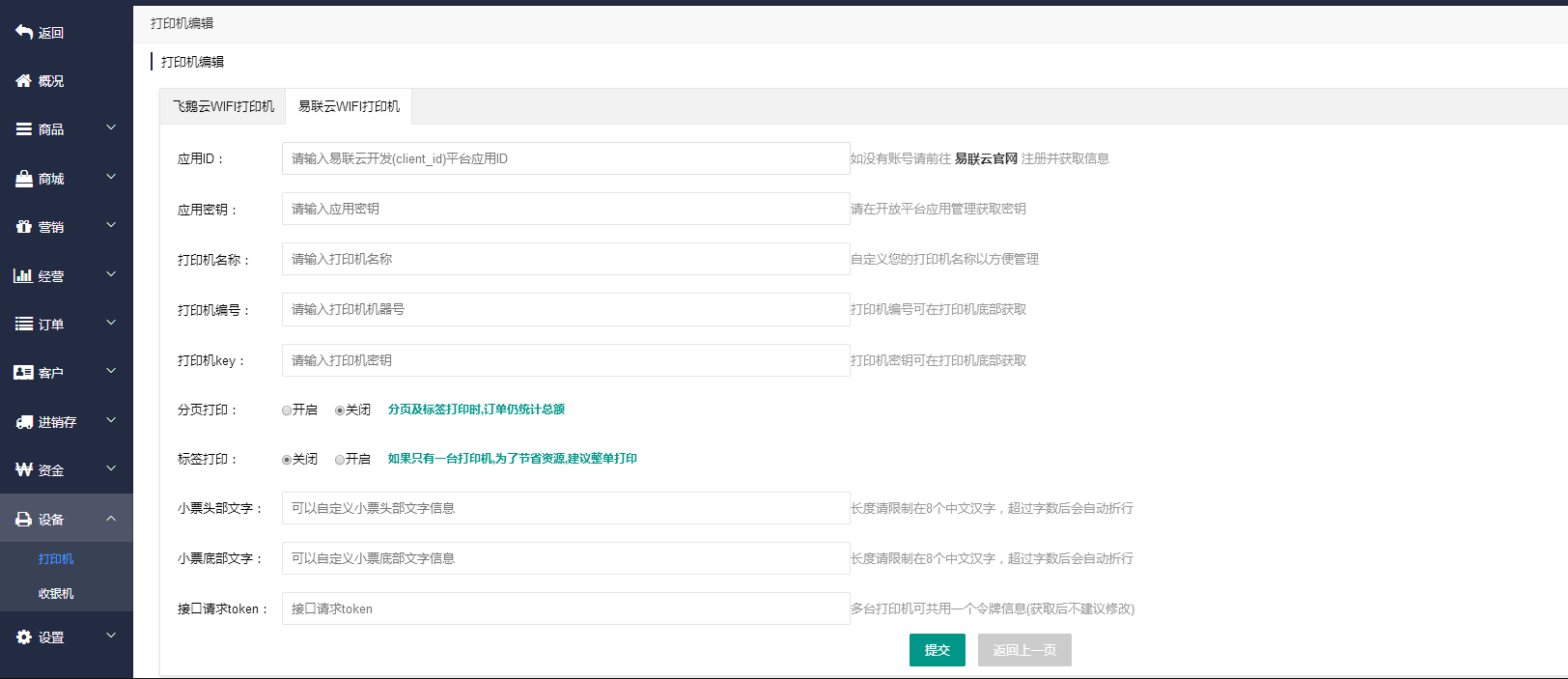
Task: Click hint 请在开放平台应用管理获取密钥
Action: (938, 209)
